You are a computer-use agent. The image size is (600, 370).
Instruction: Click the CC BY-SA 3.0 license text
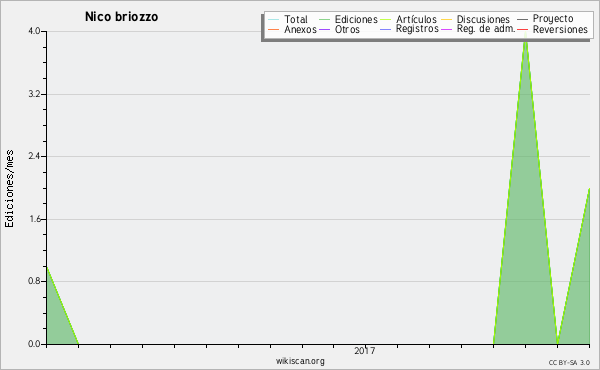pyautogui.click(x=569, y=363)
